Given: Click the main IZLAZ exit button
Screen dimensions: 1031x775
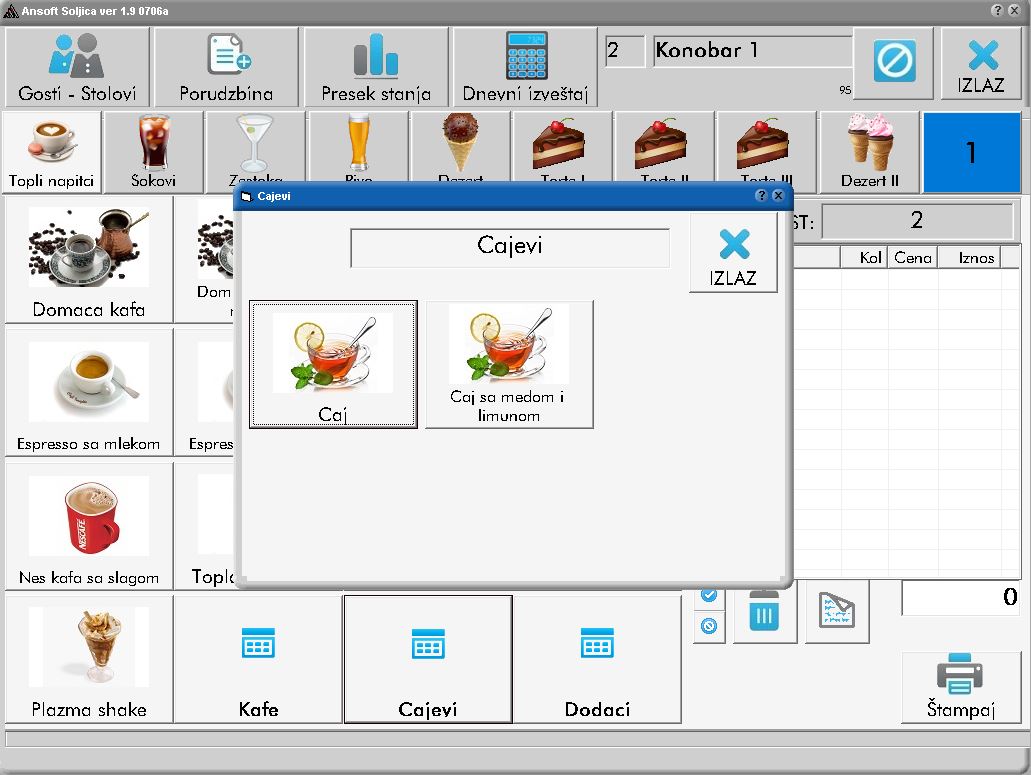Looking at the screenshot, I should click(x=980, y=63).
